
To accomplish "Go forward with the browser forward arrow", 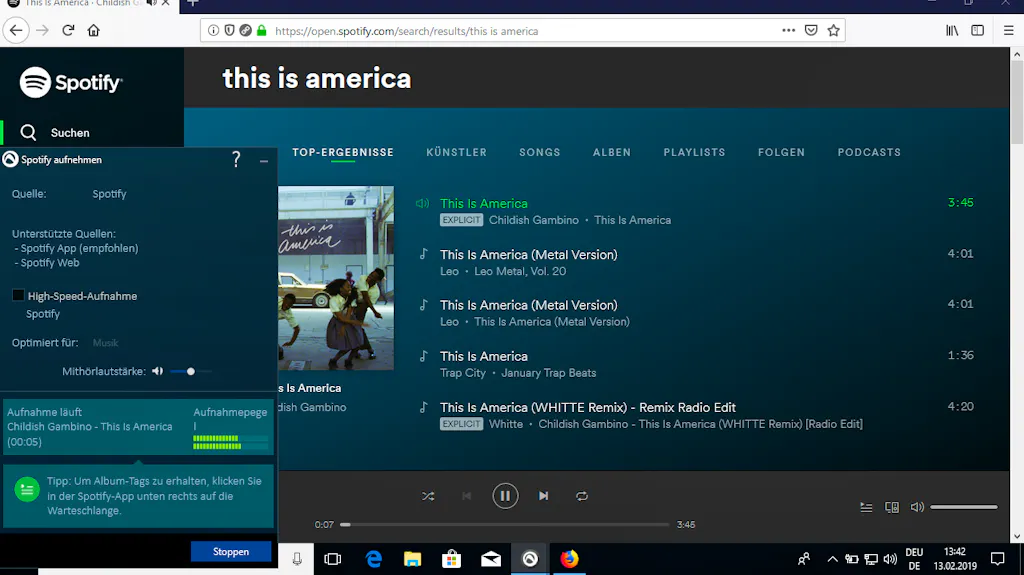I will (x=42, y=31).
